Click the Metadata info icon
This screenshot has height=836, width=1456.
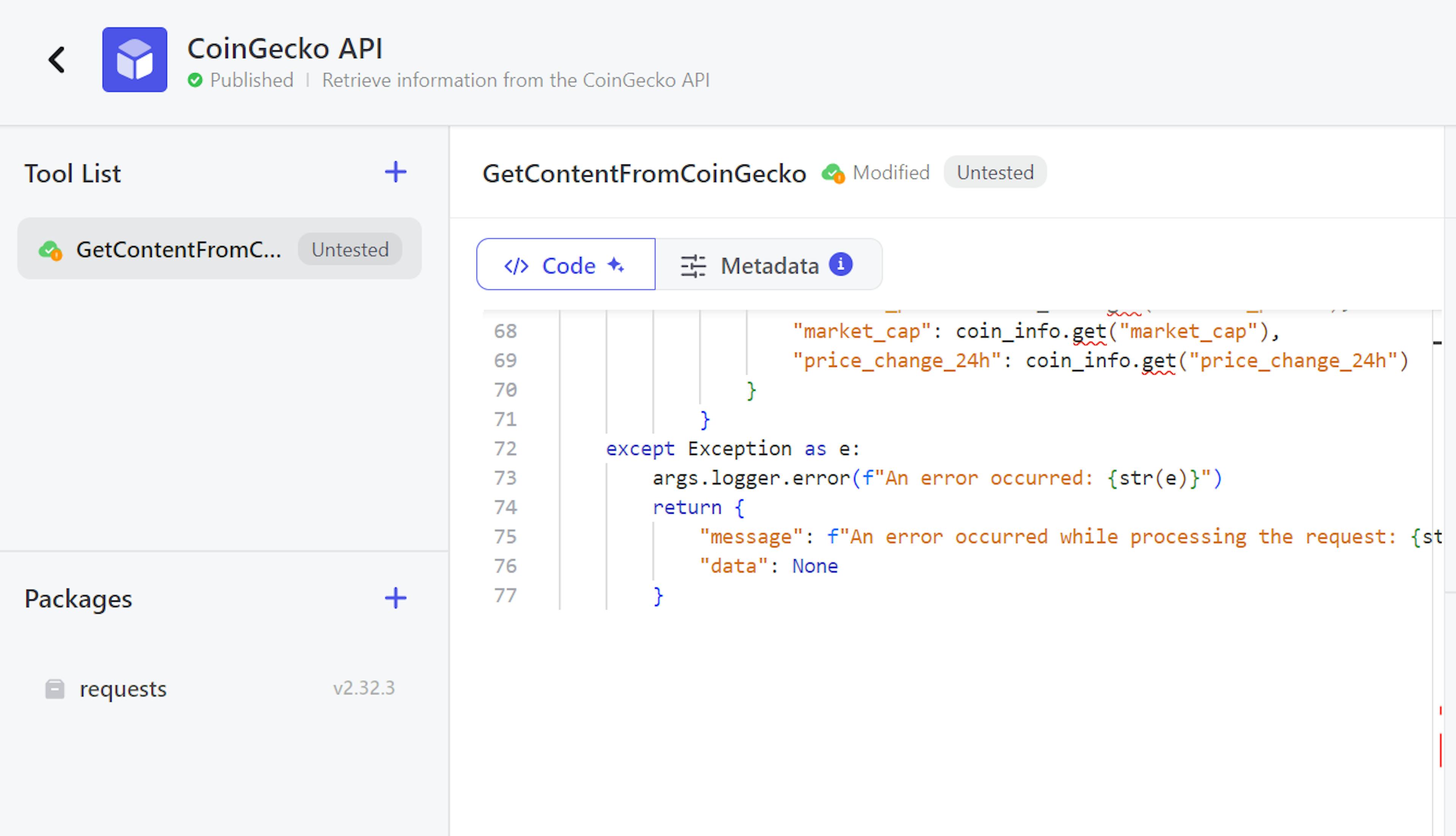pyautogui.click(x=841, y=264)
